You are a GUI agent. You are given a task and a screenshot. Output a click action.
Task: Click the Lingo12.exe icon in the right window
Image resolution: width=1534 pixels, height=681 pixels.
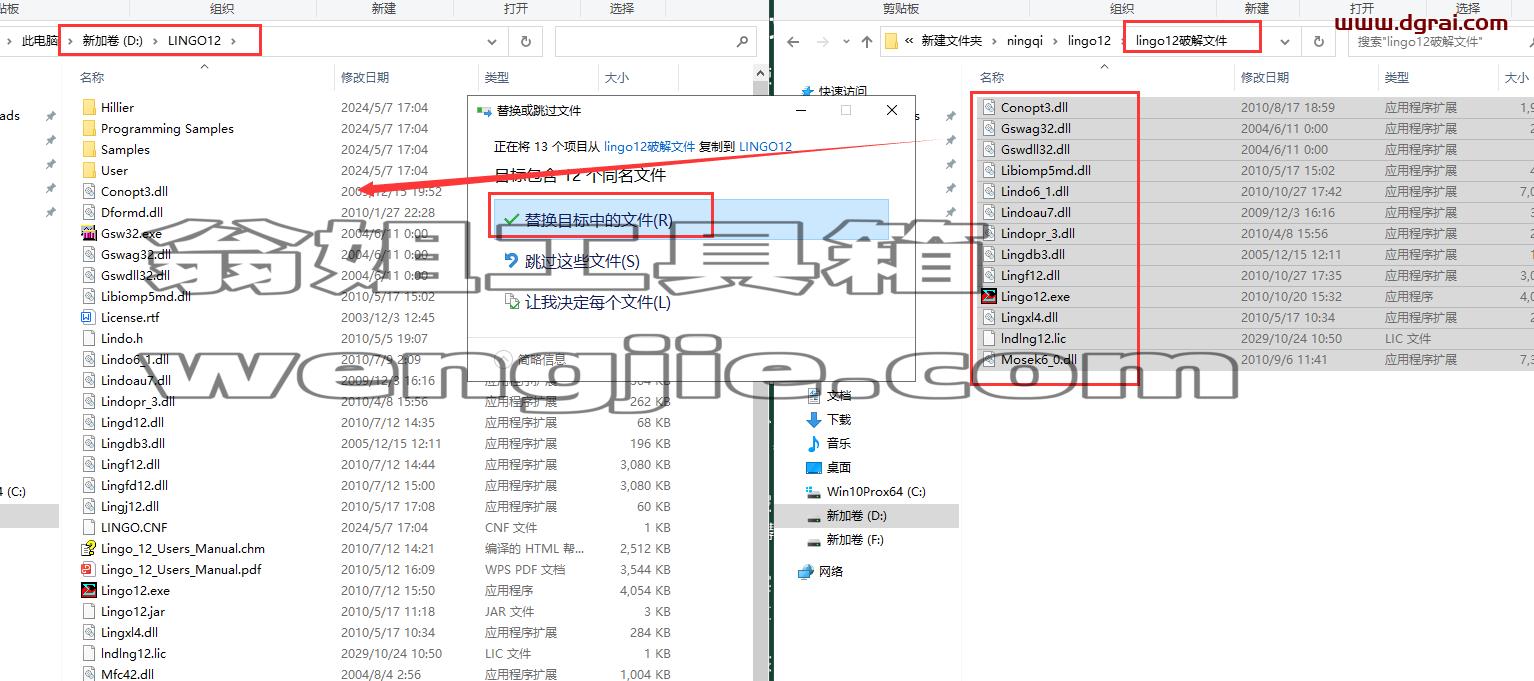click(989, 296)
